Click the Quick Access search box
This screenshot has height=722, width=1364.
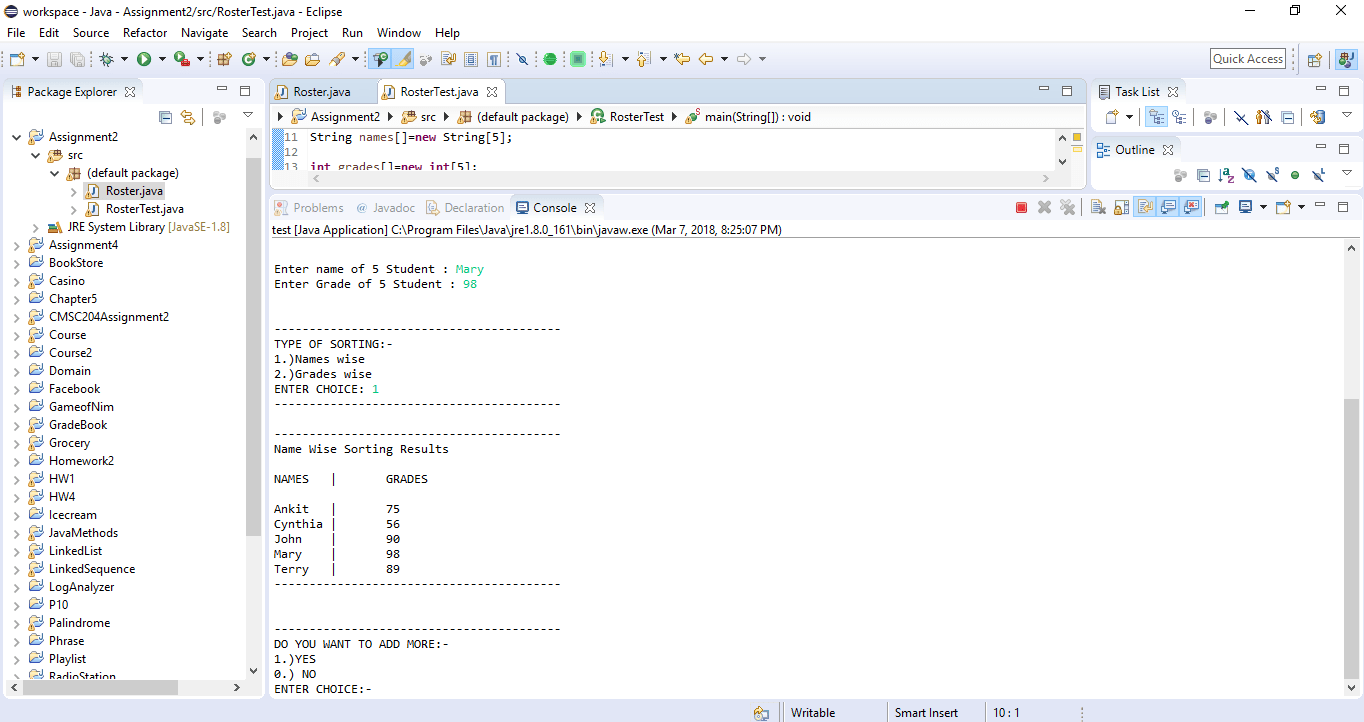point(1248,59)
